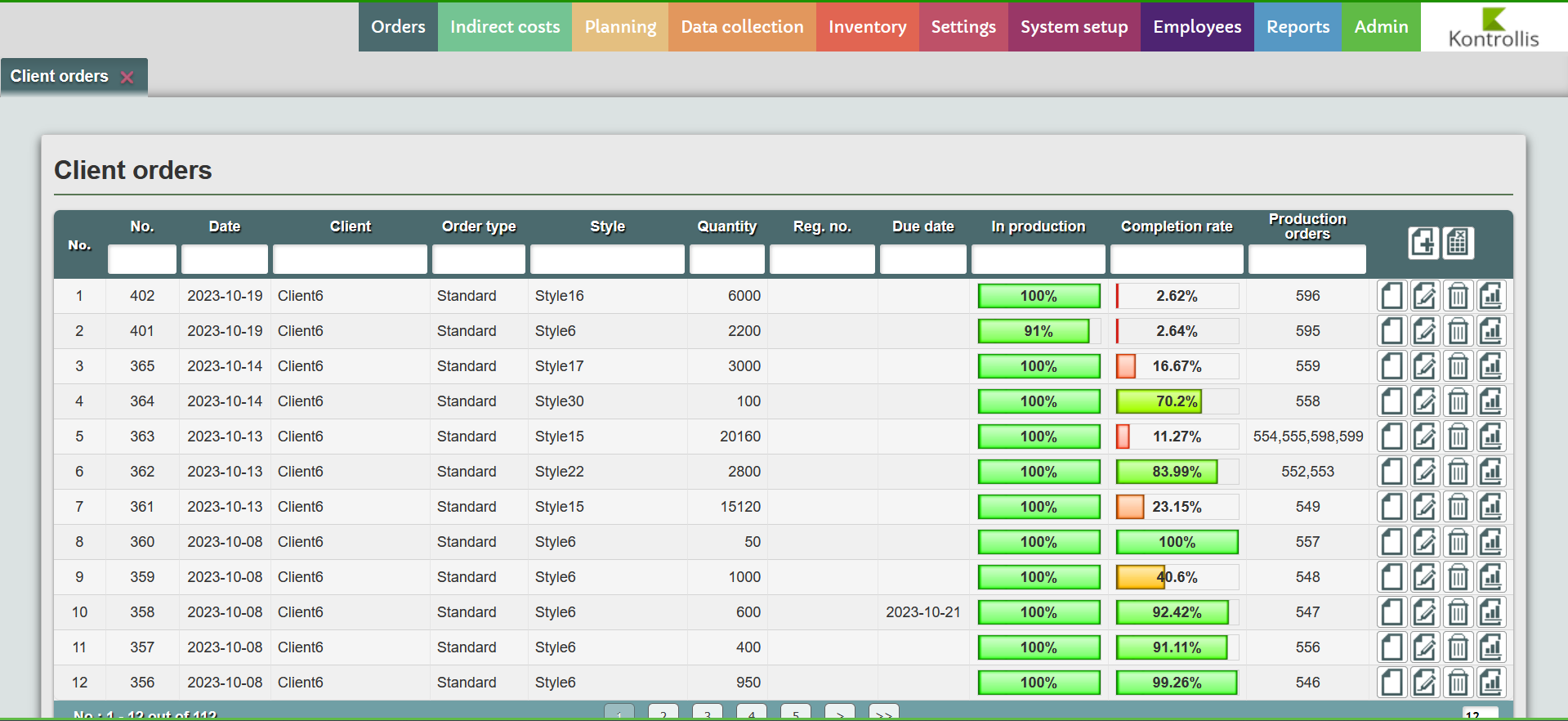Focus the Production orders filter field
Screen dimensions: 1568x721
click(1307, 259)
